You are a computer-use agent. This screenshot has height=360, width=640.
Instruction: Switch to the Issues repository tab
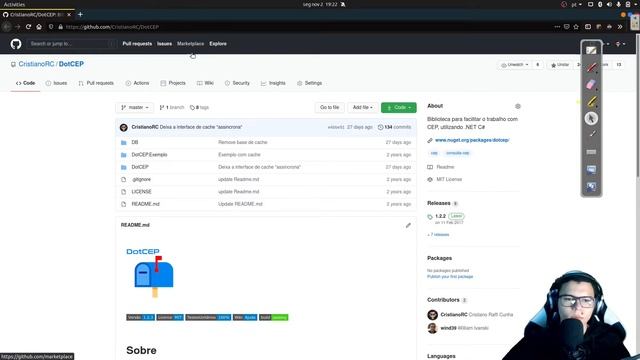(x=56, y=83)
